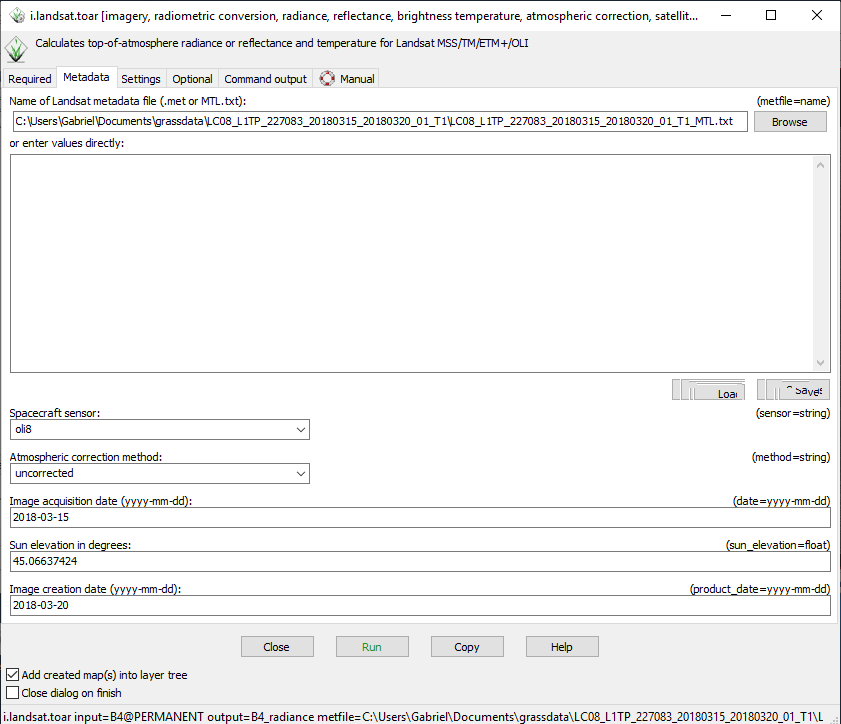Screen dimensions: 841x724
Task: Copy the command with the Copy button
Action: (x=467, y=647)
